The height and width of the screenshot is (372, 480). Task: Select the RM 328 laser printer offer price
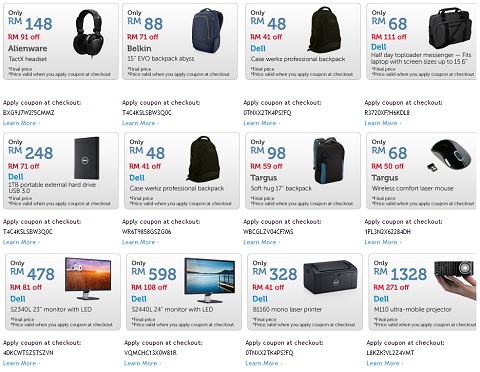coord(274,274)
